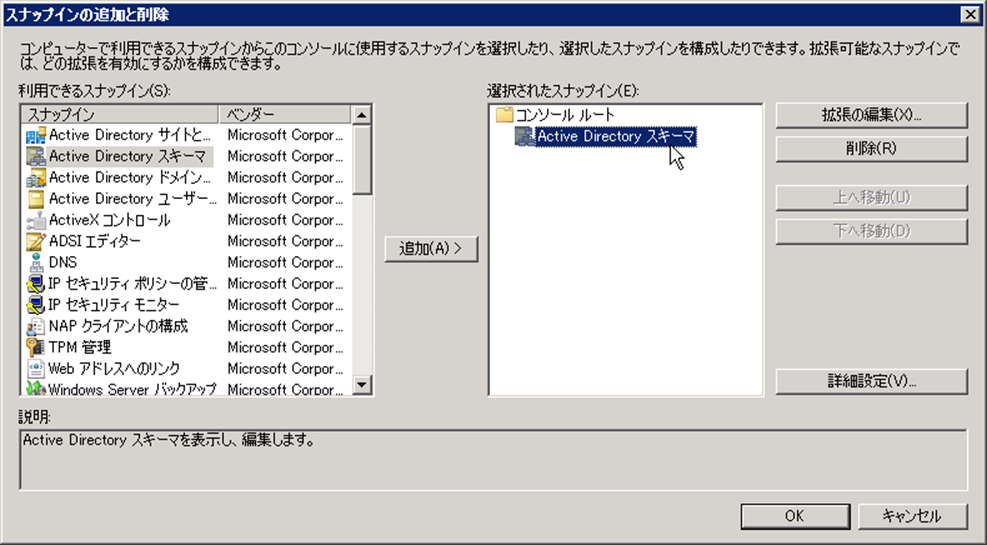Open 拡張の編集(X)... dialog

pos(871,115)
